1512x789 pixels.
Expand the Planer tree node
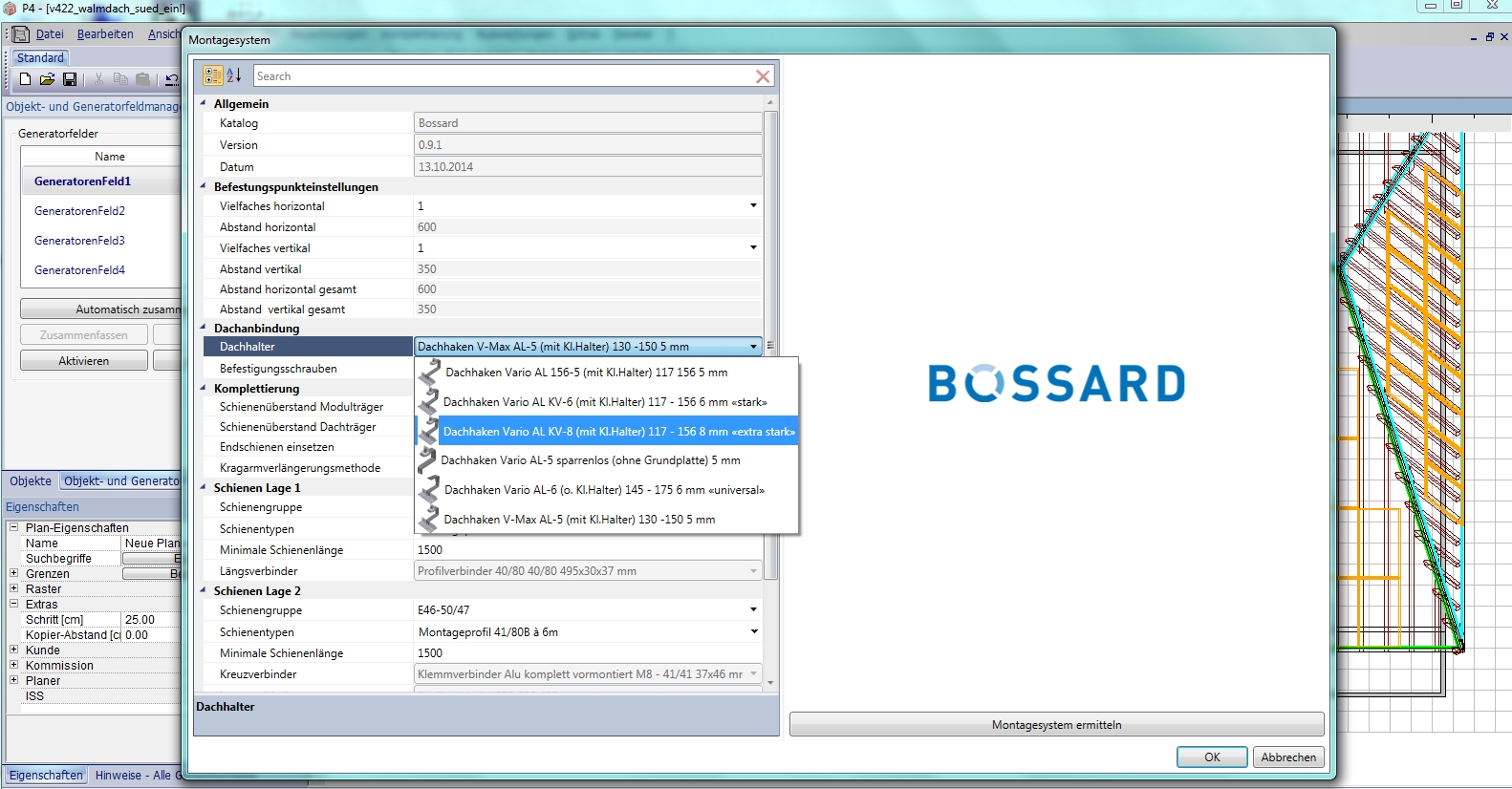[x=13, y=680]
